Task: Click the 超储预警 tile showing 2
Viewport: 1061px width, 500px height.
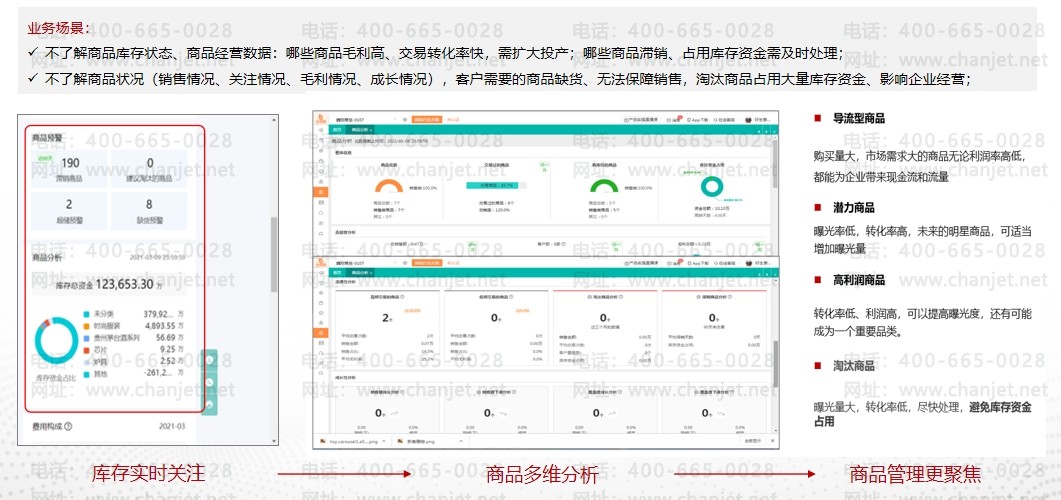Action: [69, 210]
